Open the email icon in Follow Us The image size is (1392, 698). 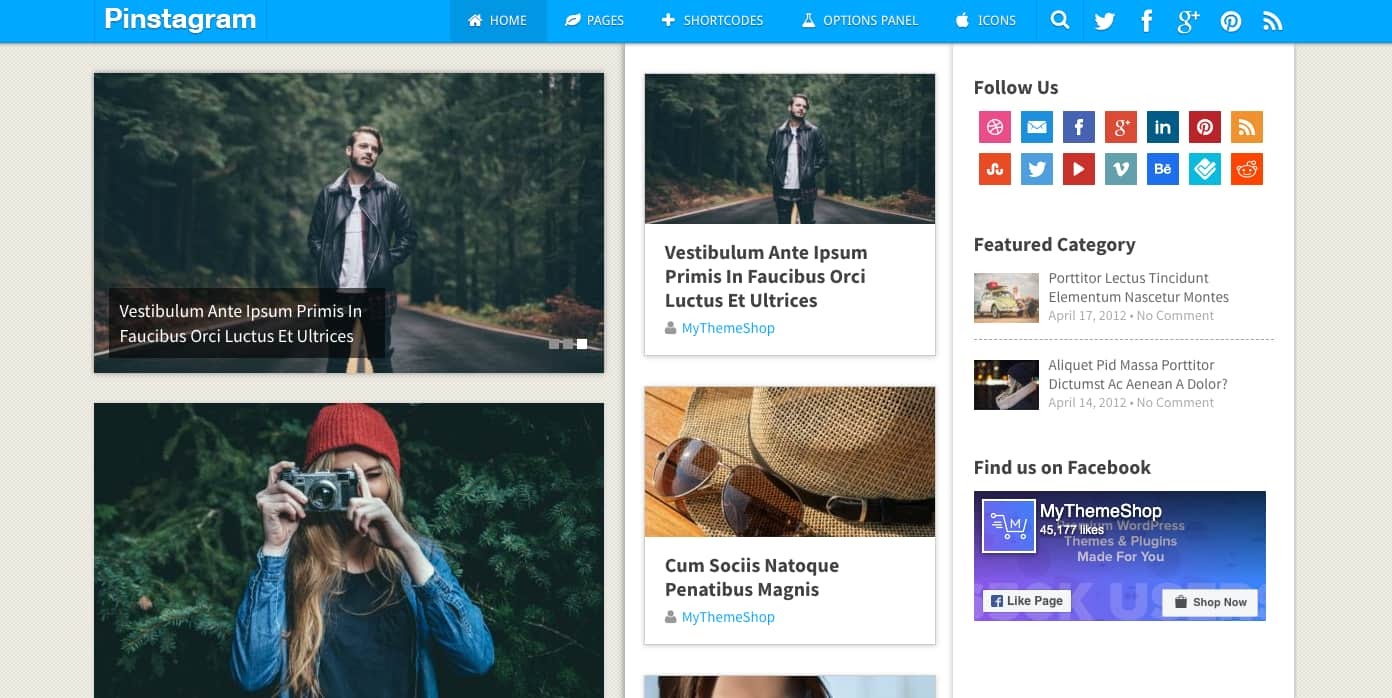click(1037, 127)
